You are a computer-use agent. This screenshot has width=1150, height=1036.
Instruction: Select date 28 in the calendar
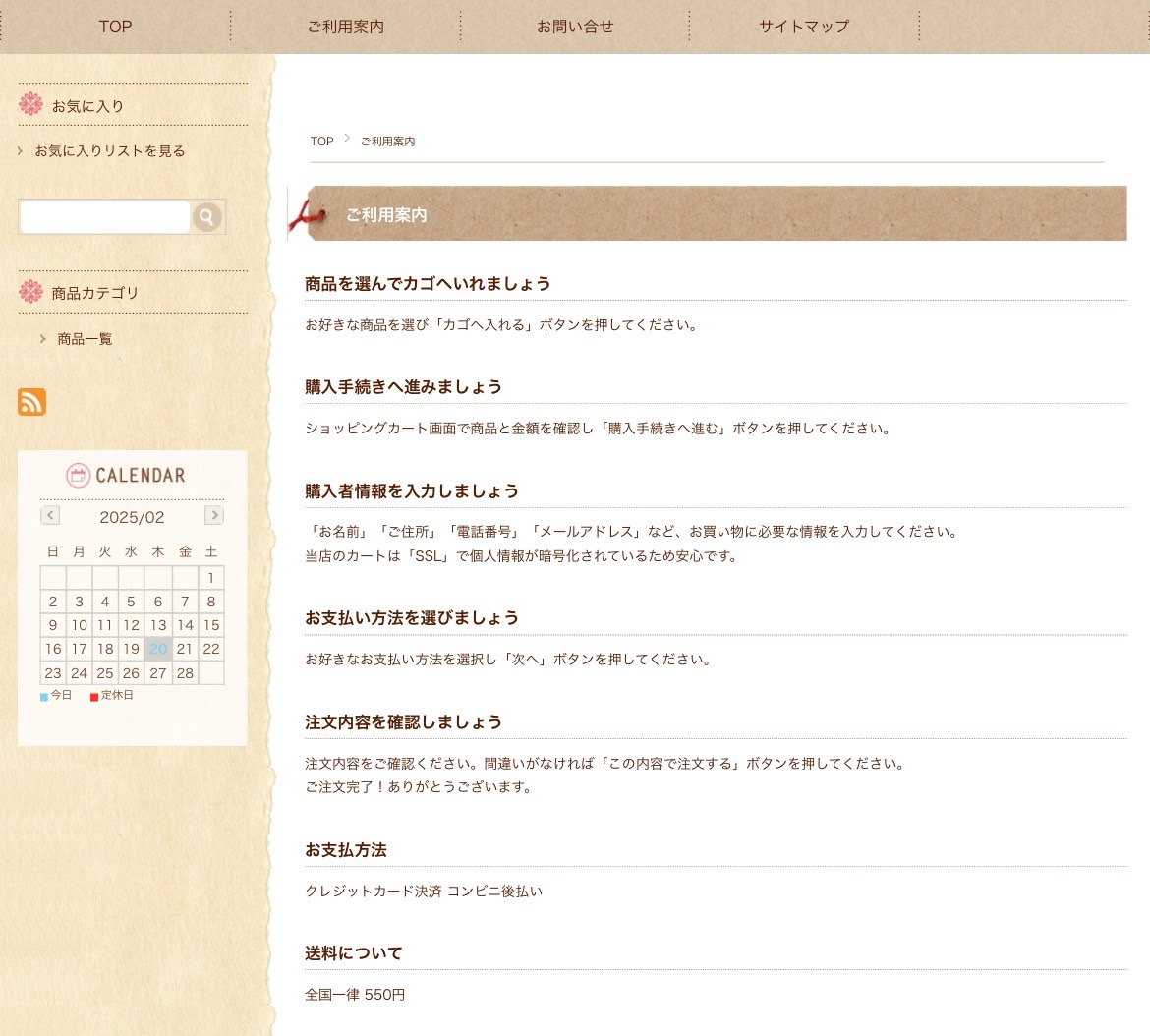(185, 673)
